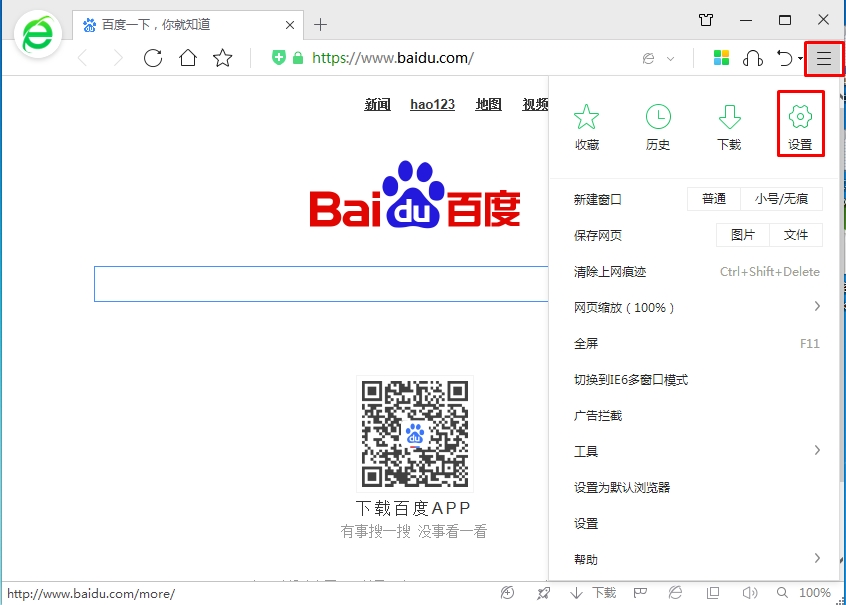Reload the Baidu page with refresh icon
The width and height of the screenshot is (846, 605).
(152, 58)
